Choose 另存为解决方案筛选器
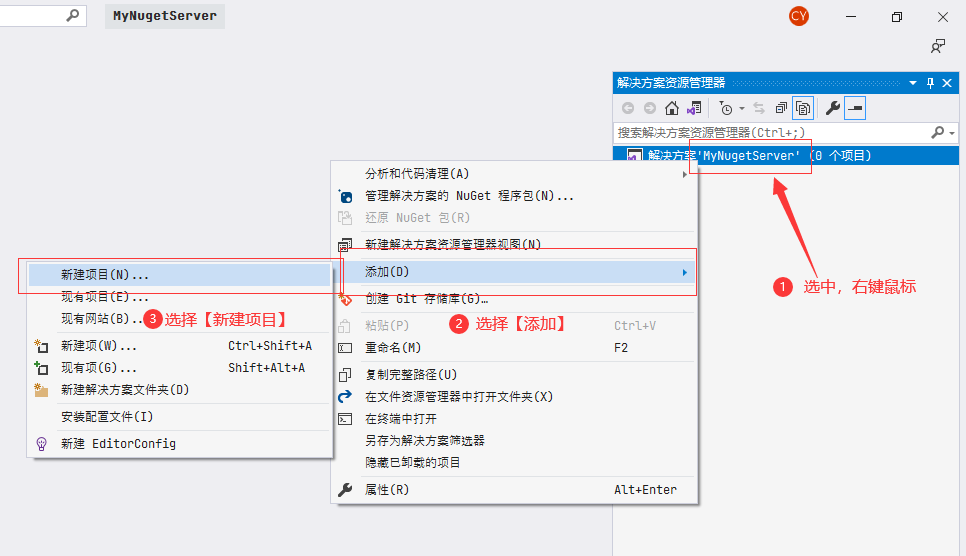 point(513,441)
